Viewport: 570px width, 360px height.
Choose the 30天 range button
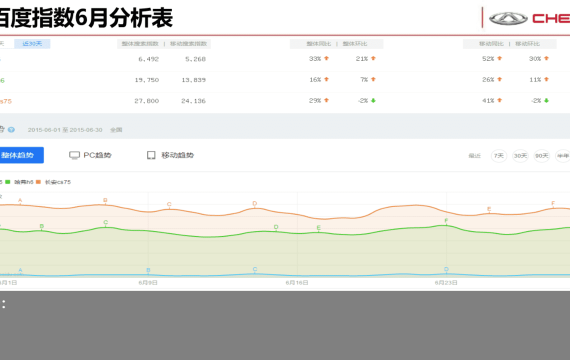point(520,156)
